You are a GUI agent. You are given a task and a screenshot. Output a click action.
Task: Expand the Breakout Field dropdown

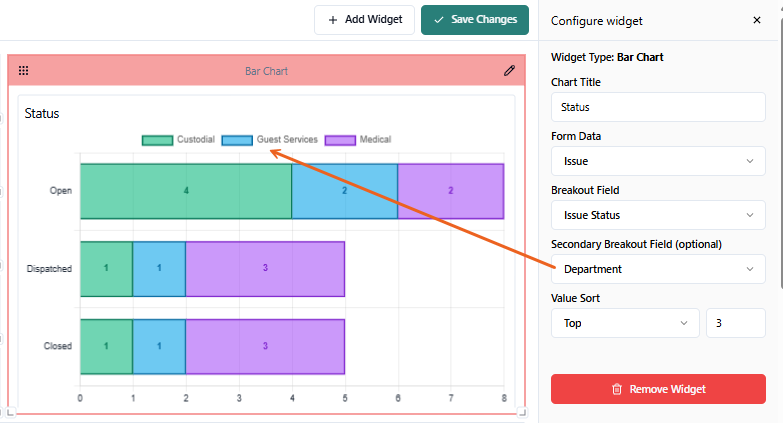658,215
